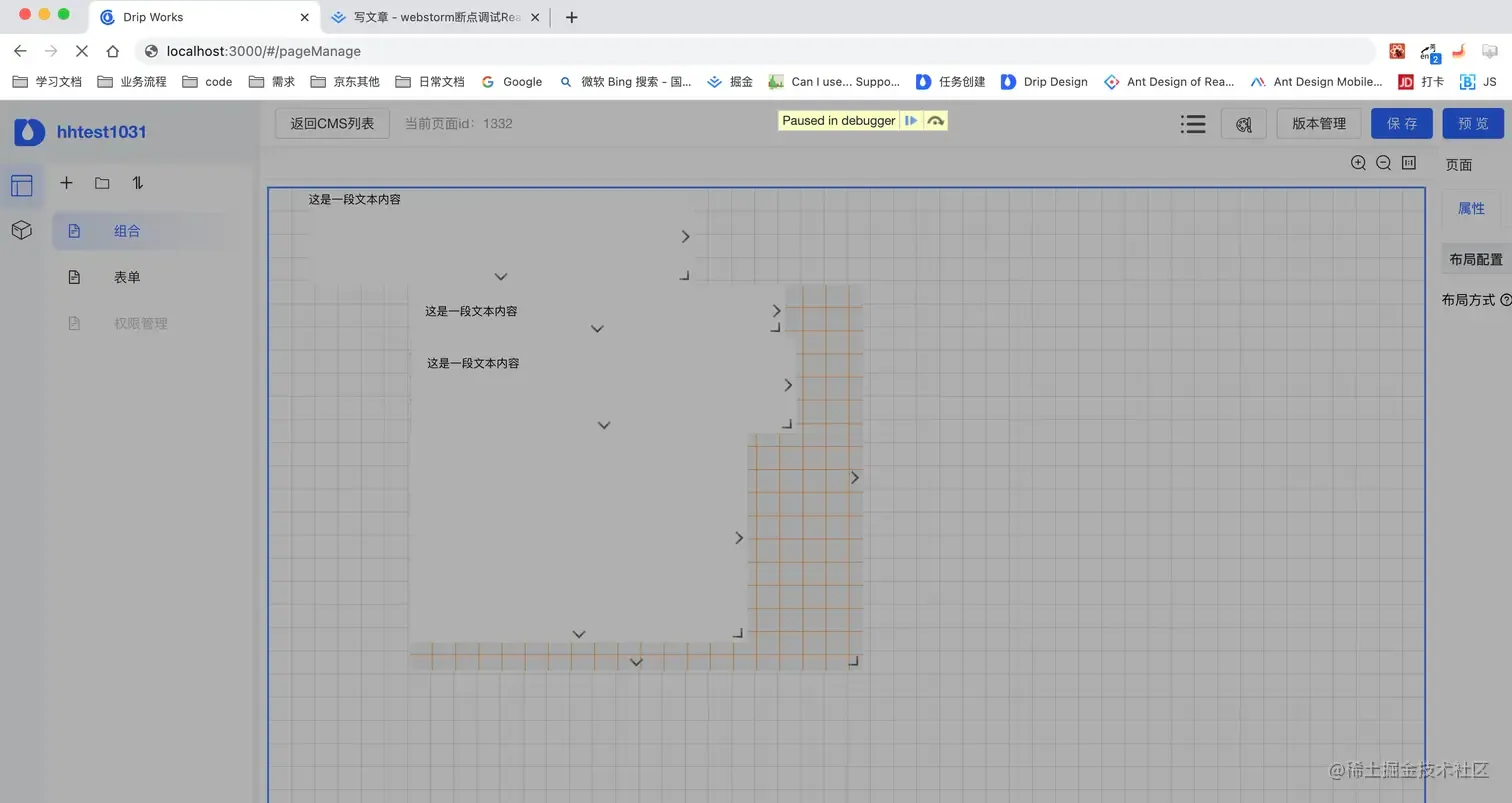Open the Google bookmark
Screen dimensions: 1512x803
pos(511,82)
